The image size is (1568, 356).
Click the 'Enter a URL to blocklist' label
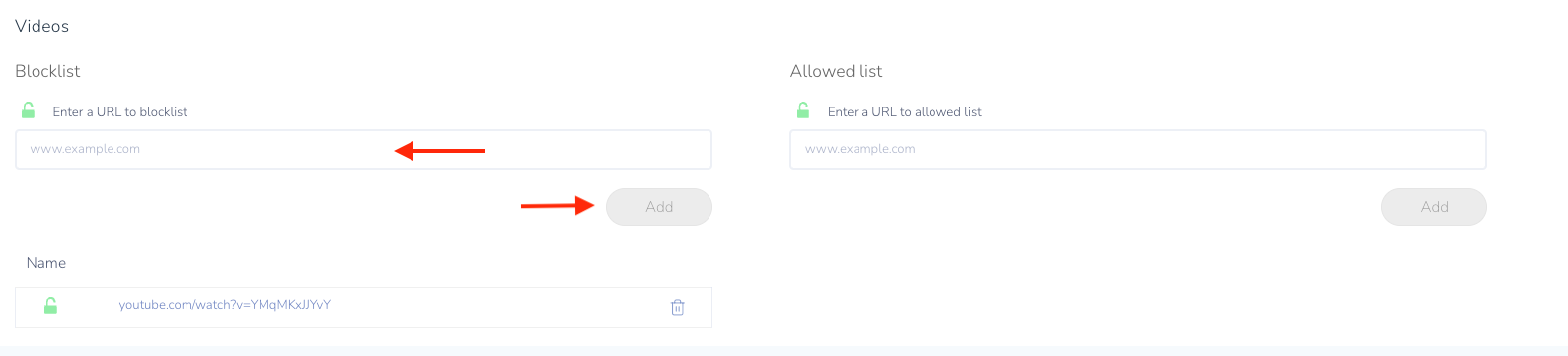click(120, 112)
